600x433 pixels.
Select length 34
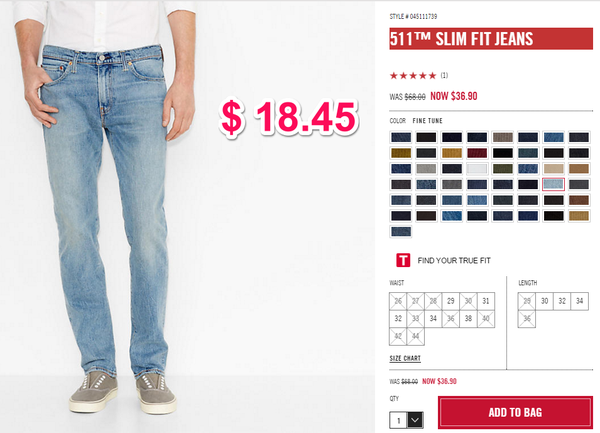[580, 301]
